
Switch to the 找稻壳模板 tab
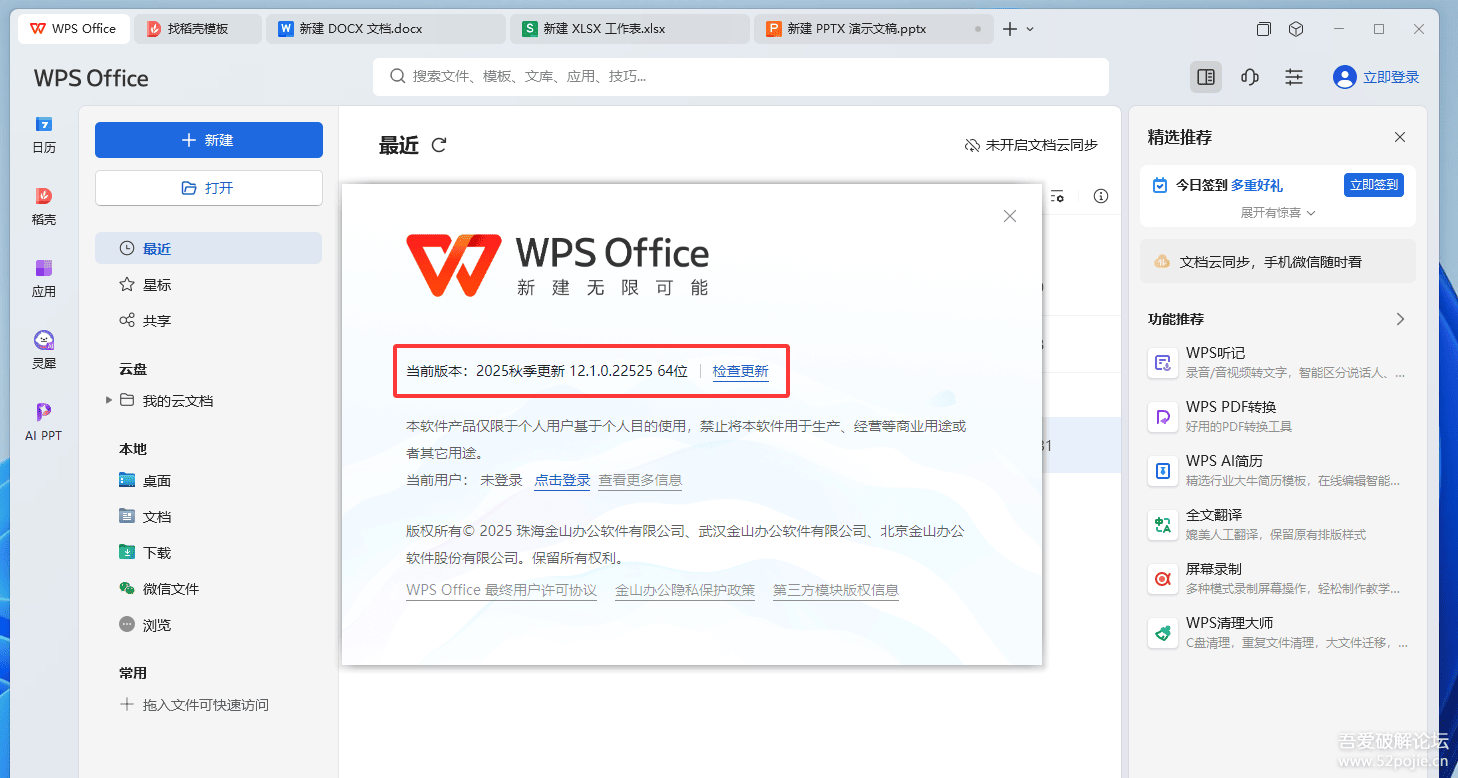198,29
